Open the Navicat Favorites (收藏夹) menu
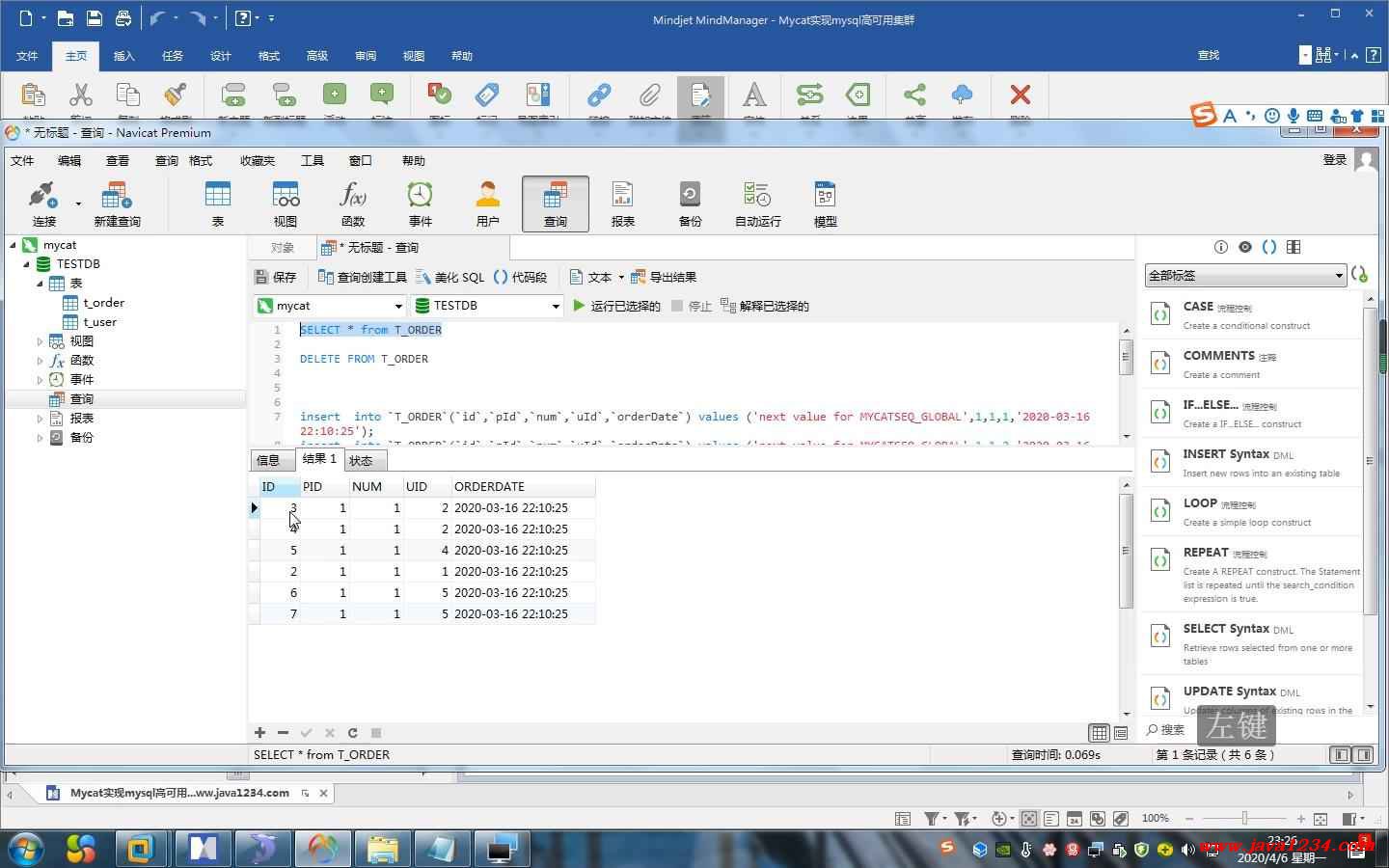Image resolution: width=1389 pixels, height=868 pixels. tap(258, 160)
